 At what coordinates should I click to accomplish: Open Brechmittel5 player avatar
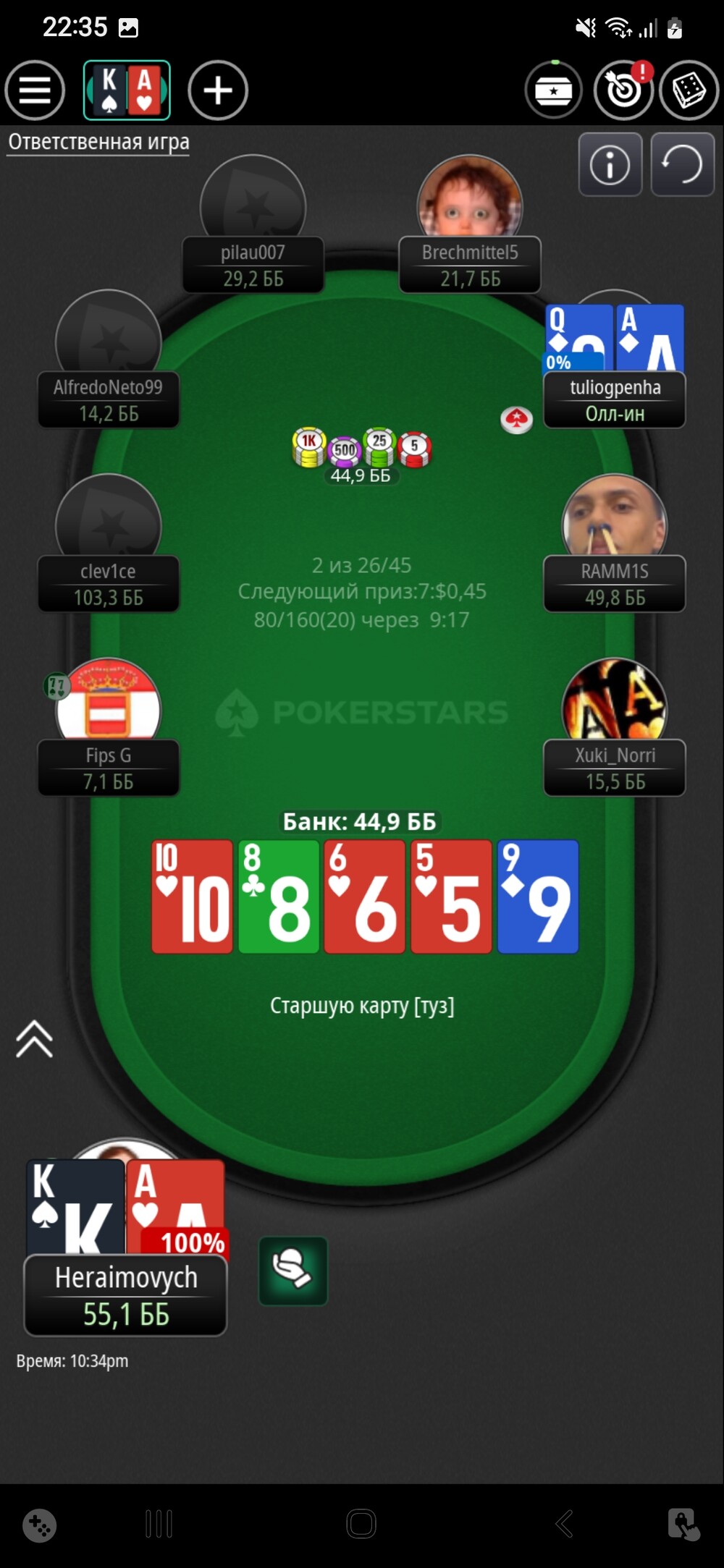pyautogui.click(x=470, y=197)
